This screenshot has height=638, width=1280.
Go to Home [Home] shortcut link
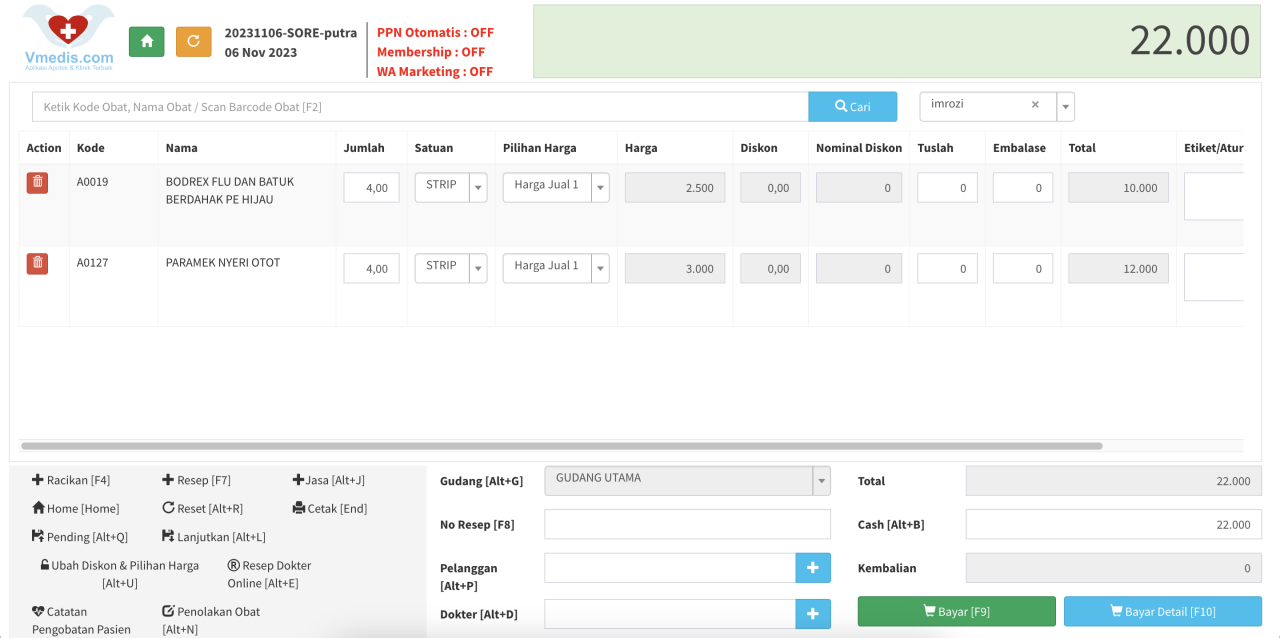[76, 508]
